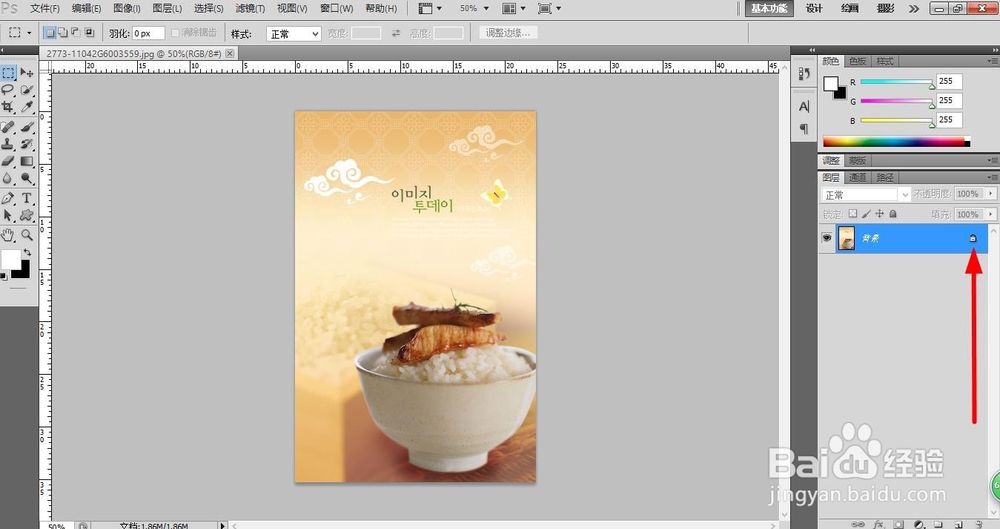Image resolution: width=1000 pixels, height=529 pixels.
Task: Select the Gradient tool
Action: [27, 161]
